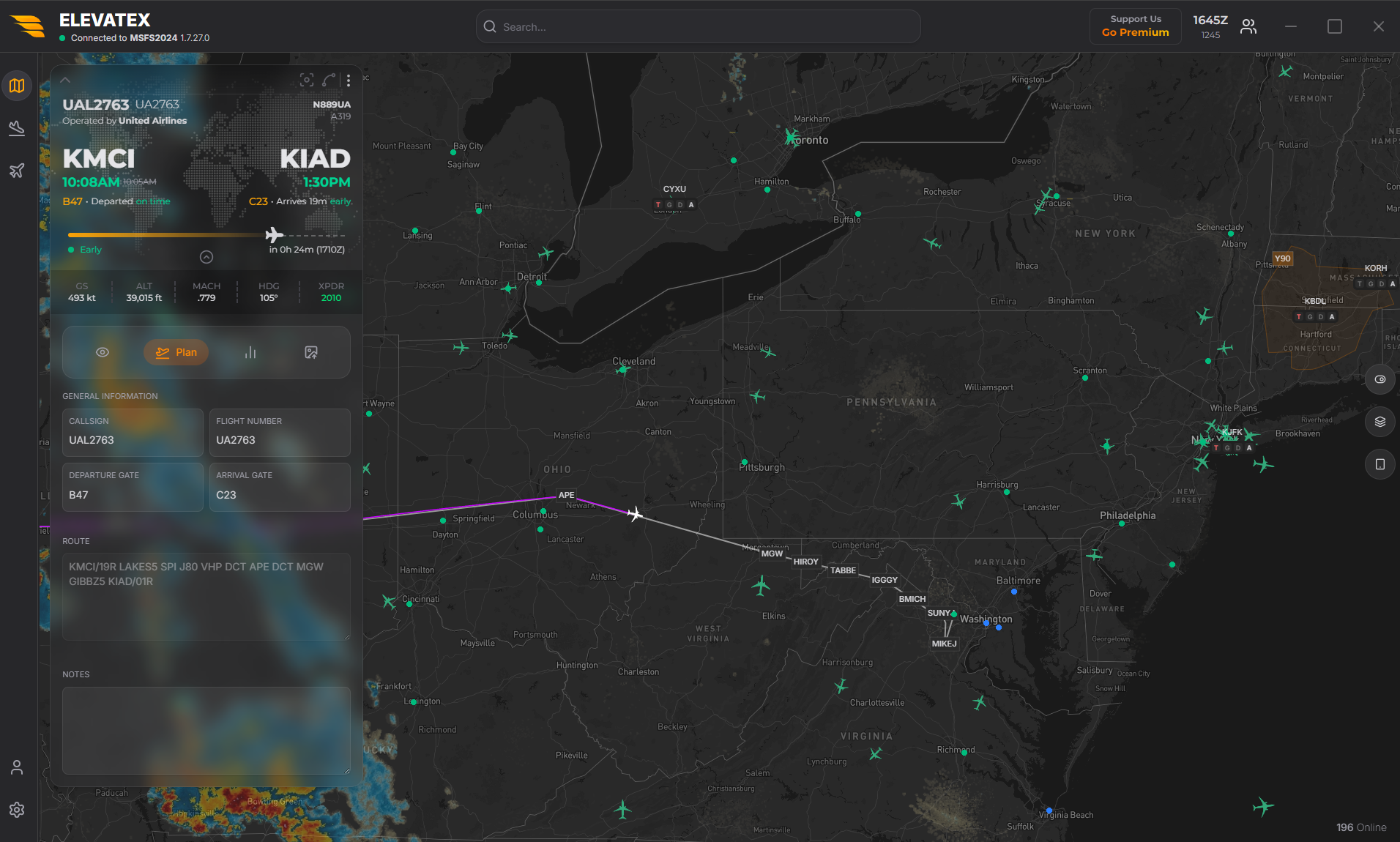Click the 1645Z clock in the header
Image resolution: width=1400 pixels, height=842 pixels.
pos(1210,21)
